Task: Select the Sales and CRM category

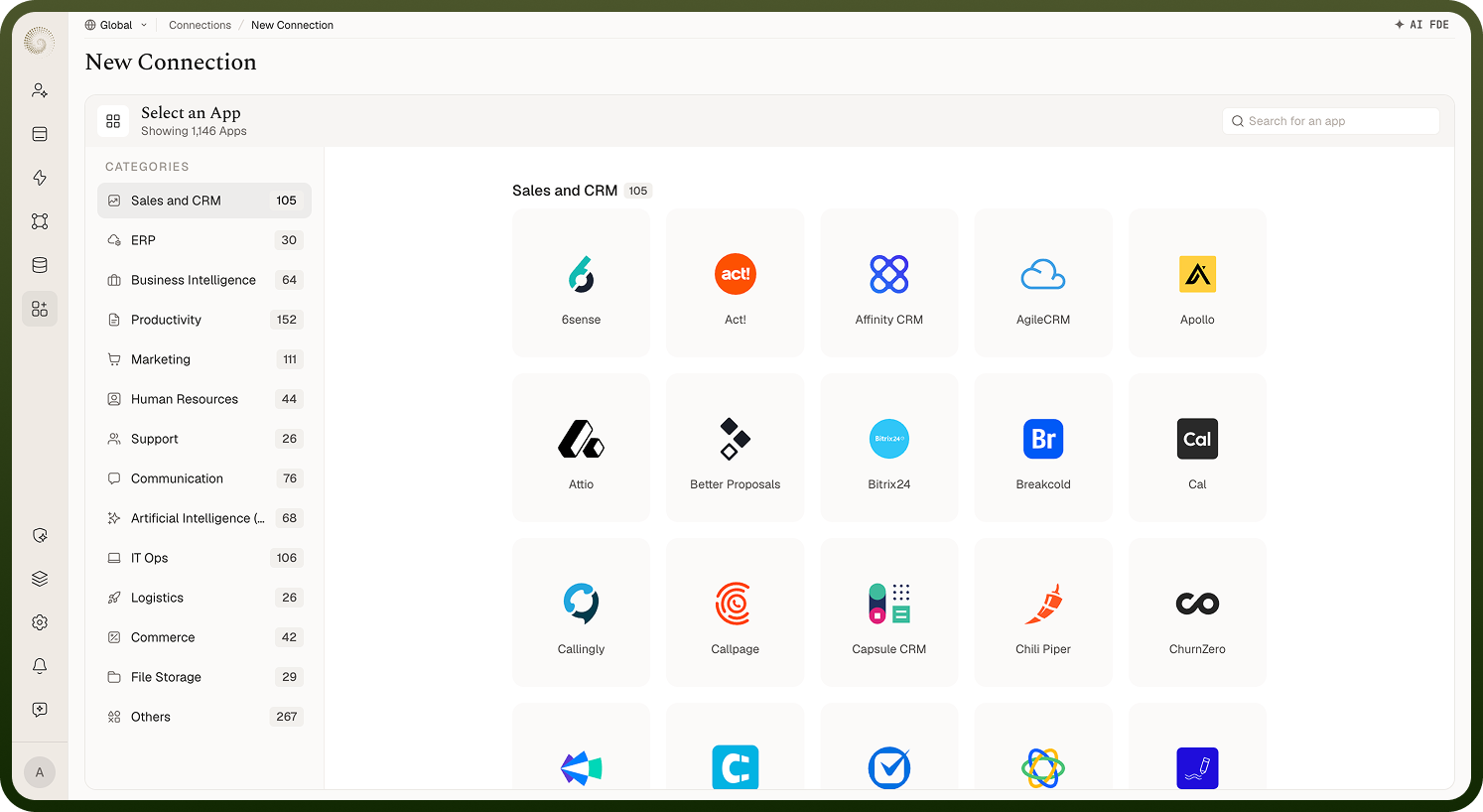Action: 204,201
